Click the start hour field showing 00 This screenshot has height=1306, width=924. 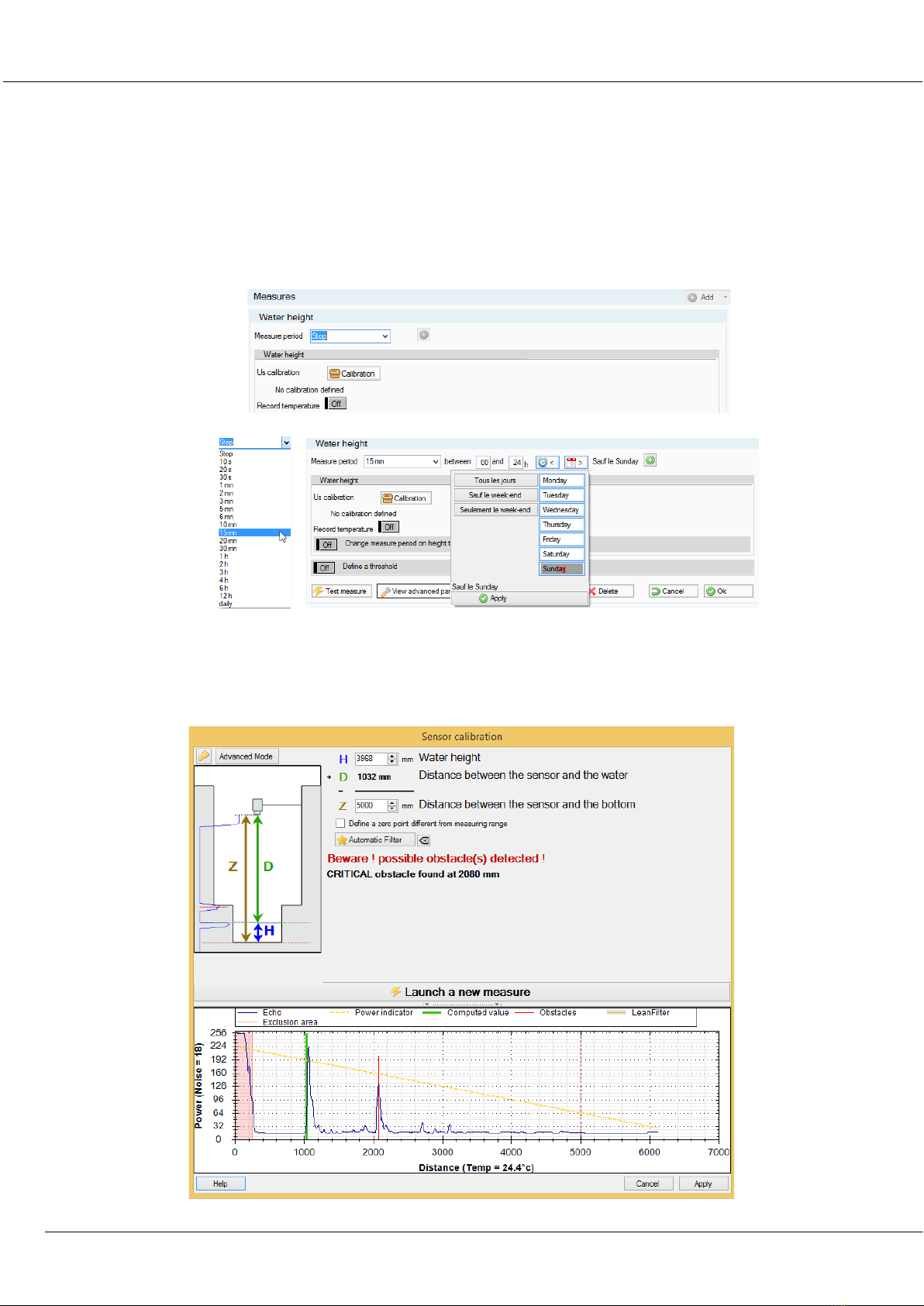pyautogui.click(x=484, y=462)
